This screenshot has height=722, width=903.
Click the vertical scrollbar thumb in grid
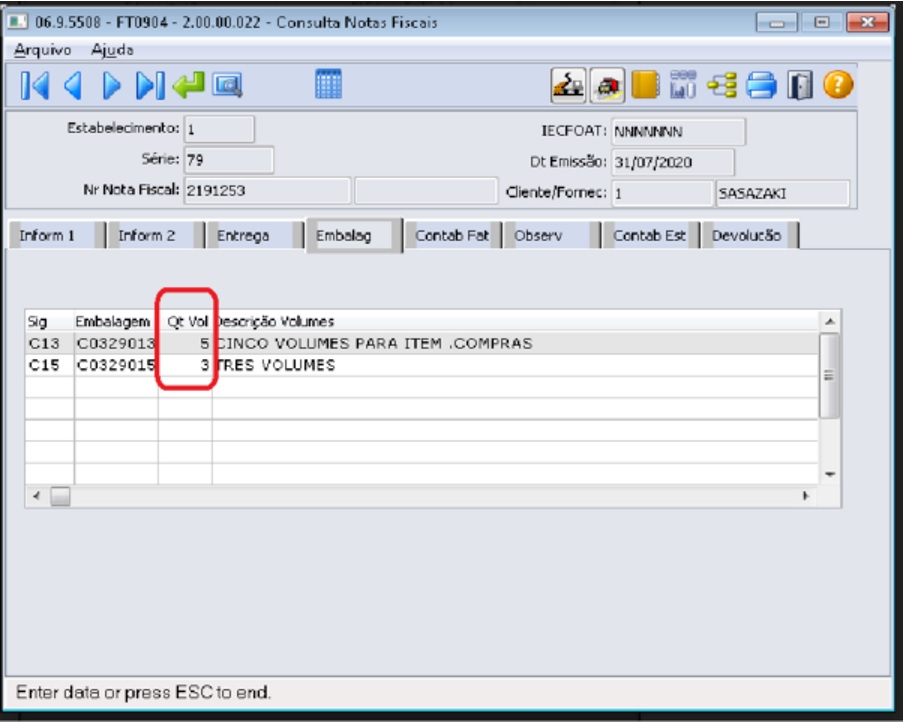[829, 375]
